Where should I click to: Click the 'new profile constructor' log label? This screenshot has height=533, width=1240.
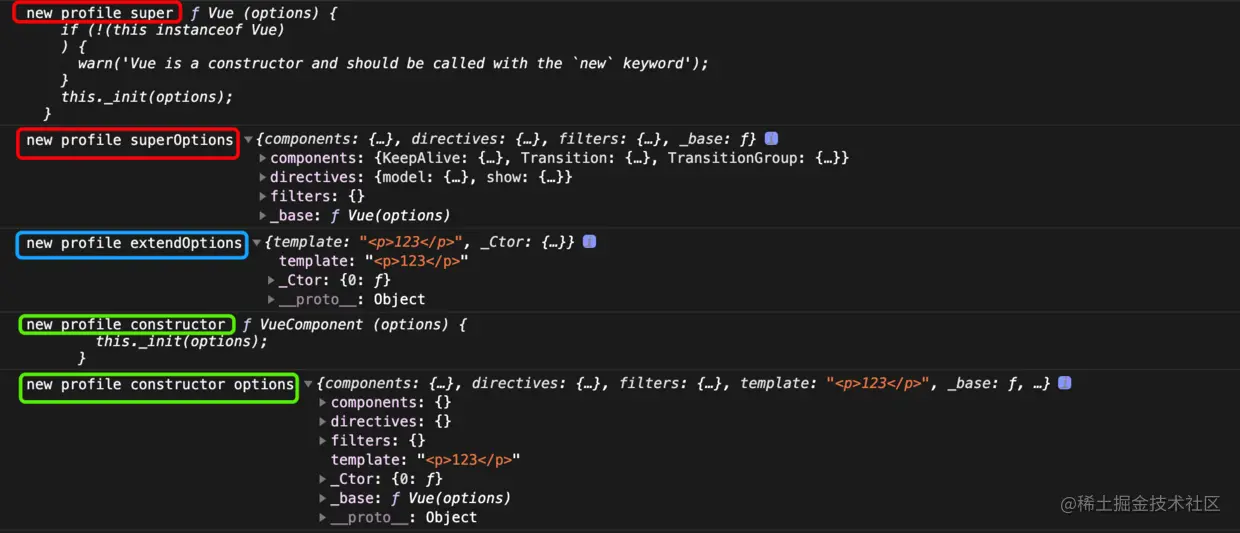(x=126, y=325)
